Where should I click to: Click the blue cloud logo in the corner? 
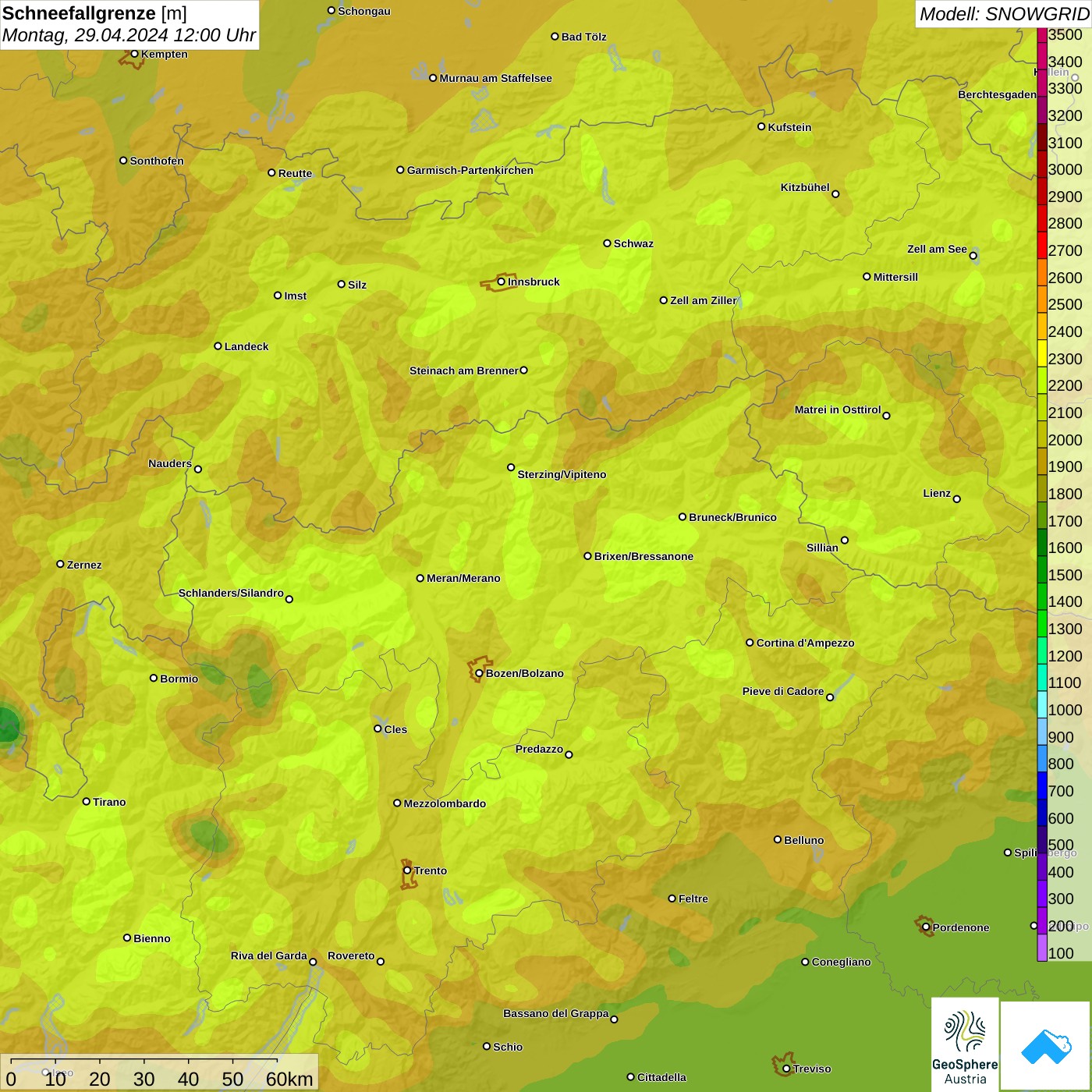tap(1046, 1047)
